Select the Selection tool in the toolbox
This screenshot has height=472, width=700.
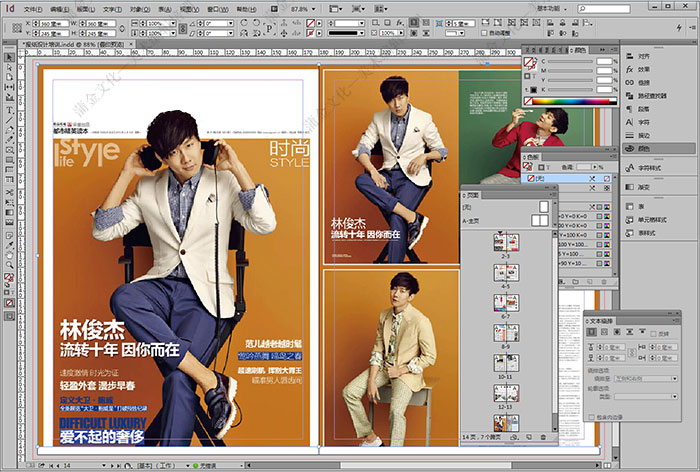(9, 57)
